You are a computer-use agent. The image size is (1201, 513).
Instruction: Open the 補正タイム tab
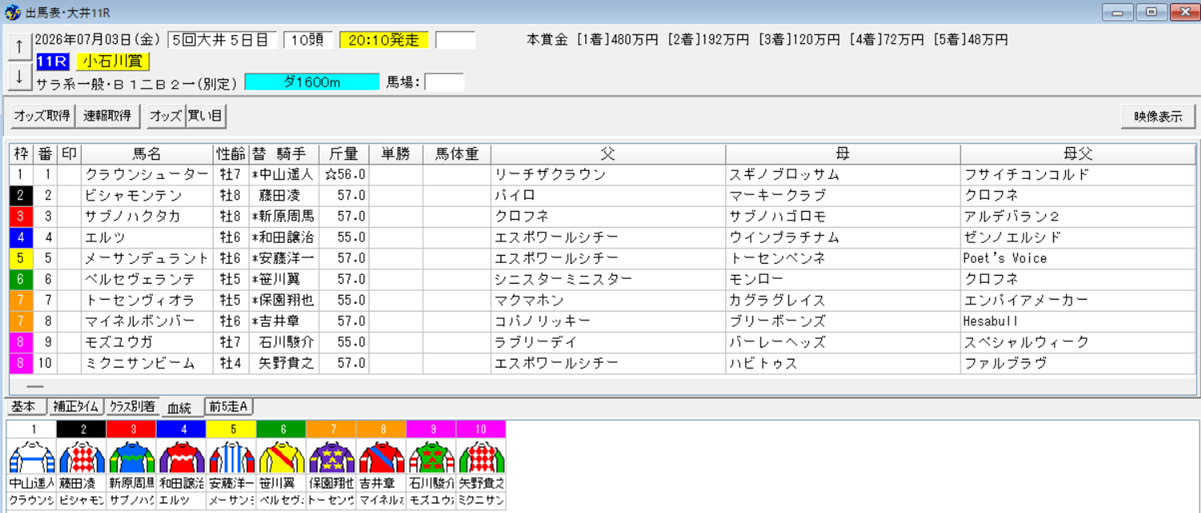click(76, 406)
